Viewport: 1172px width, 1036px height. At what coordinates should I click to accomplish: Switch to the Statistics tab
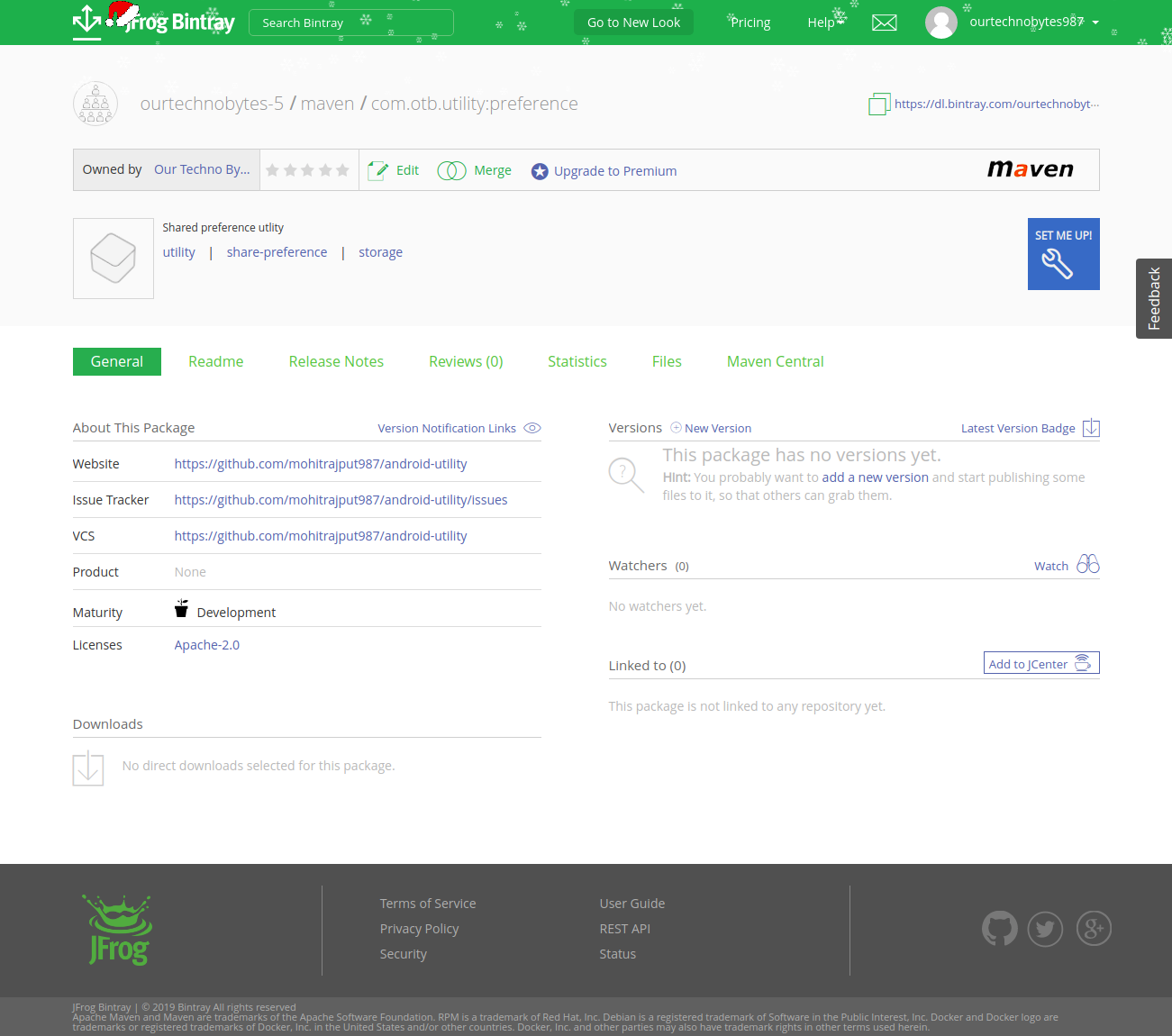(x=577, y=361)
